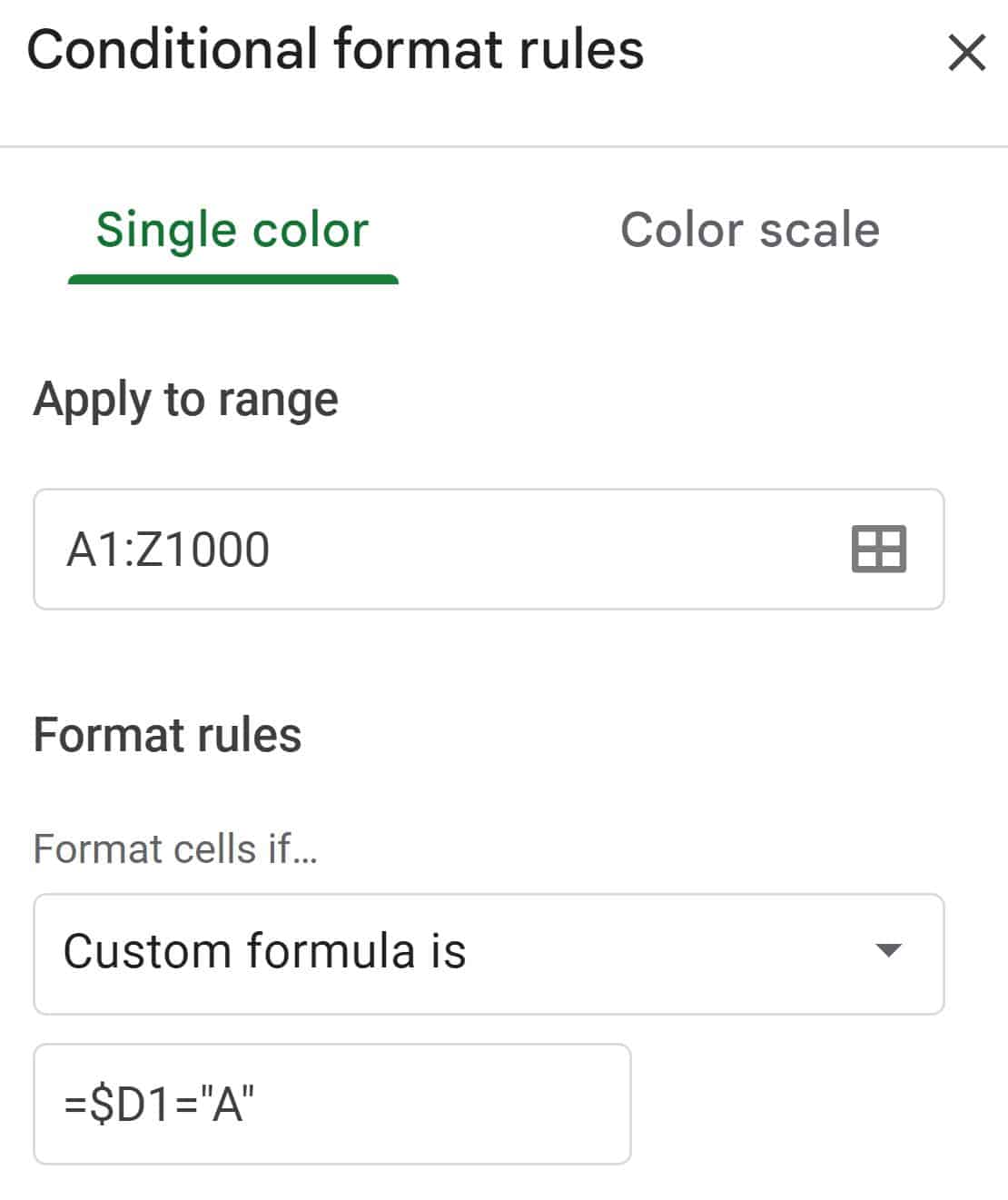This screenshot has height=1200, width=1008.
Task: Click the custom formula field containing =$D1="A"
Action: point(331,1104)
